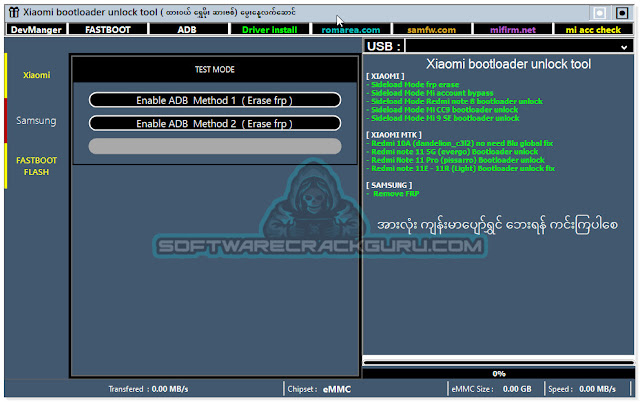The height and width of the screenshot is (402, 640).
Task: Click the Sideload Mode frp erase line
Action: pyautogui.click(x=413, y=84)
